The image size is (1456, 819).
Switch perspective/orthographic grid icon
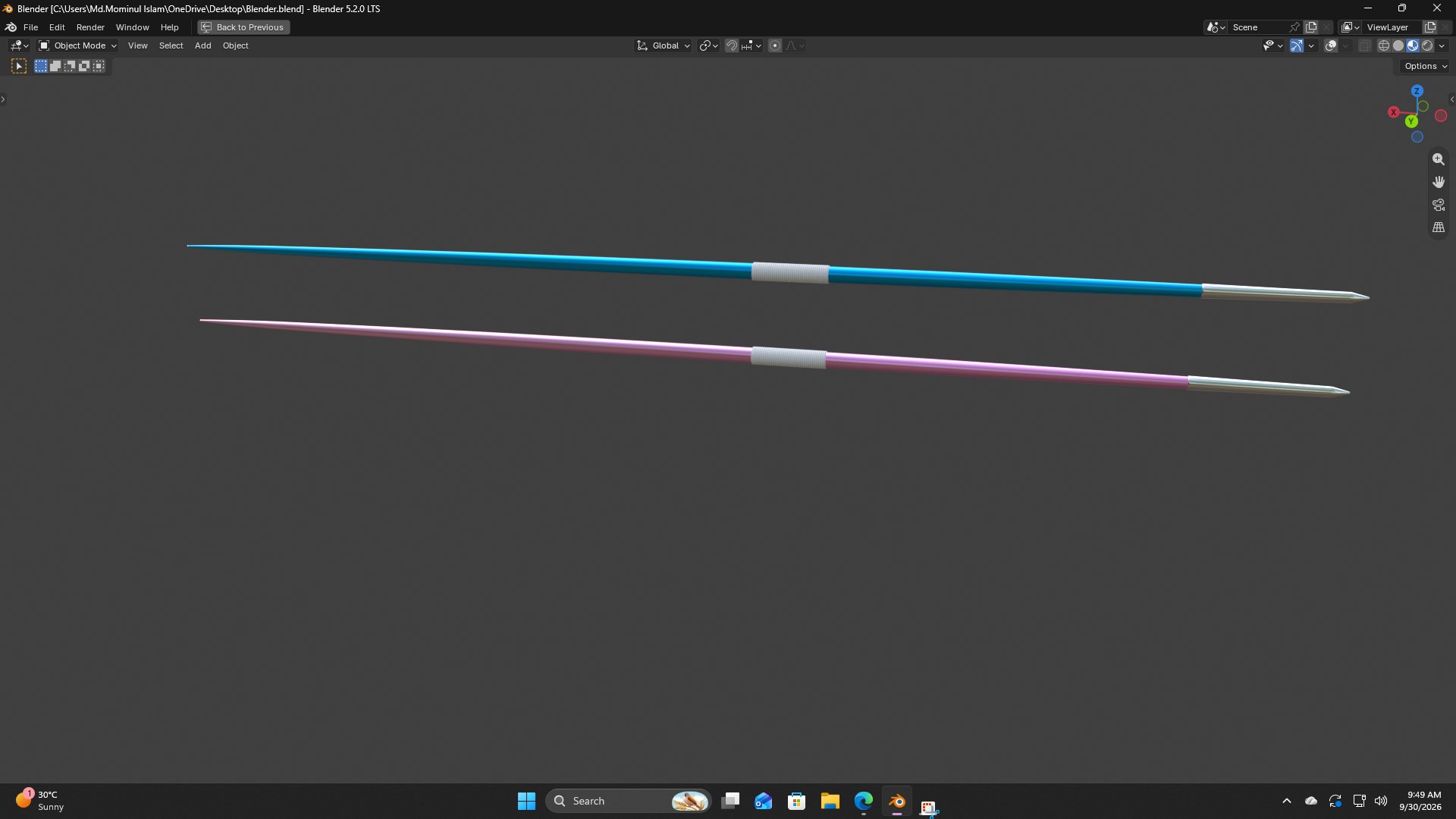point(1439,227)
